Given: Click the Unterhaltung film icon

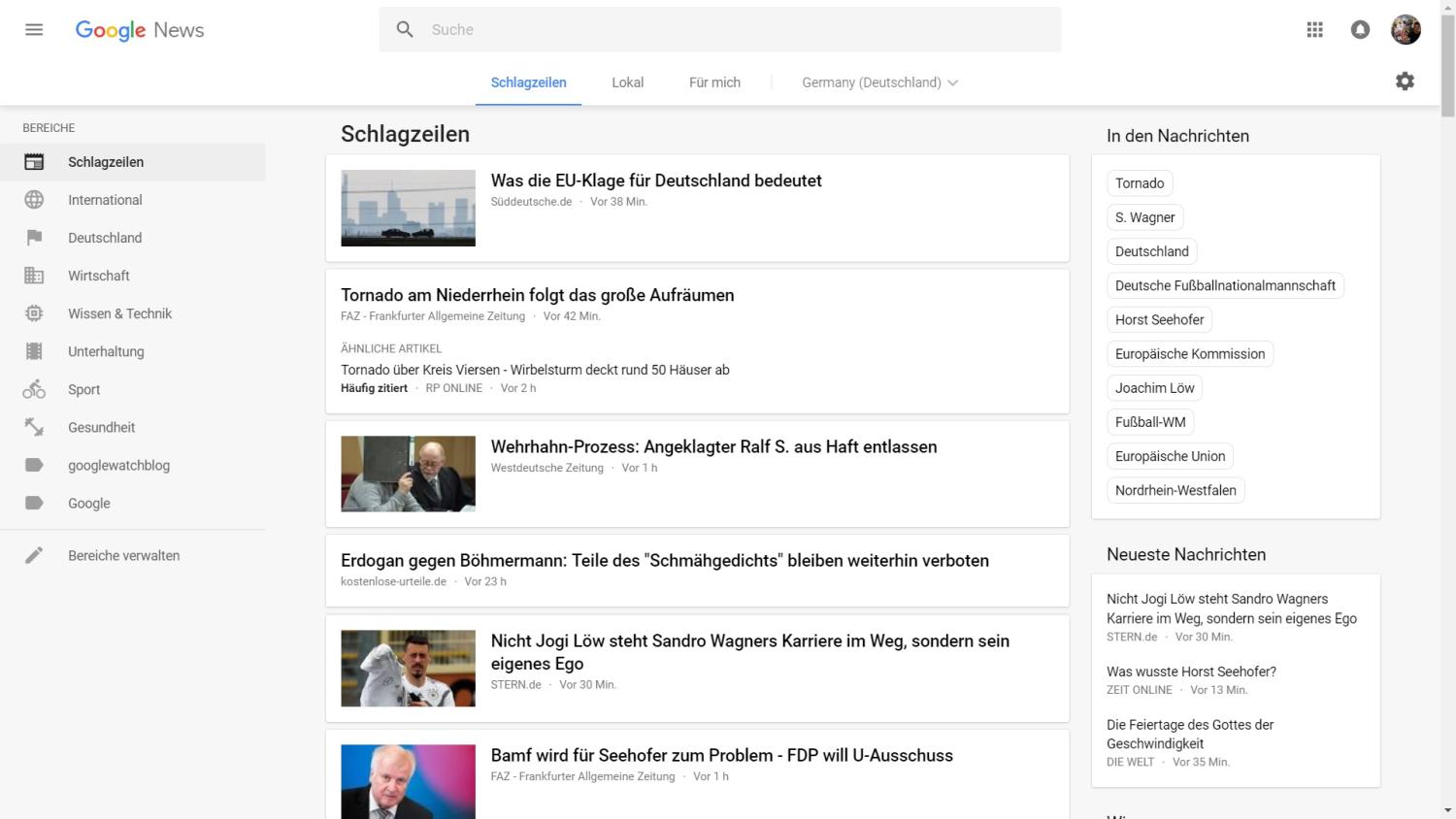Looking at the screenshot, I should 34,351.
